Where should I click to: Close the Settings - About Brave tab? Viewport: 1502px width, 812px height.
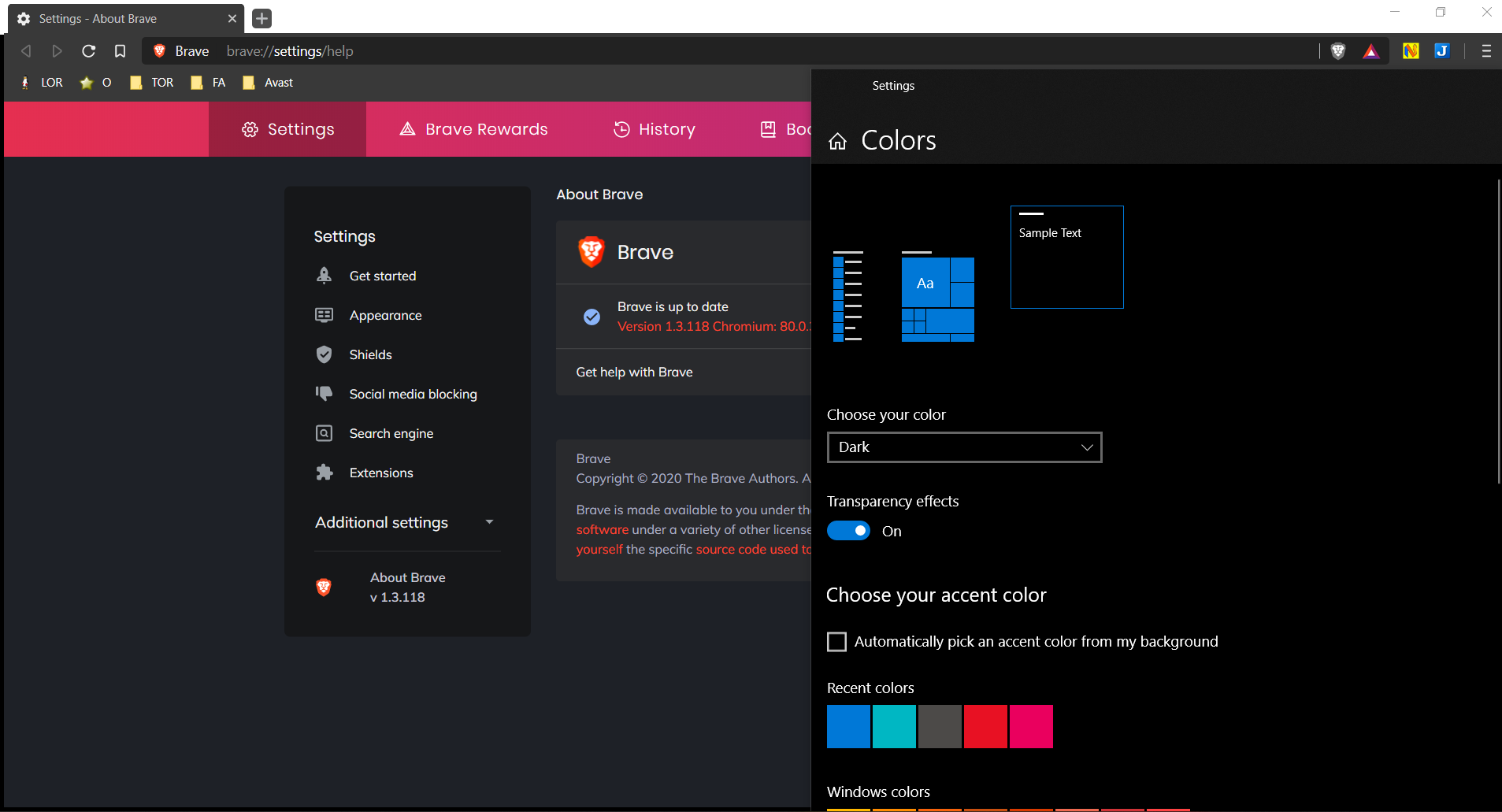pyautogui.click(x=232, y=18)
